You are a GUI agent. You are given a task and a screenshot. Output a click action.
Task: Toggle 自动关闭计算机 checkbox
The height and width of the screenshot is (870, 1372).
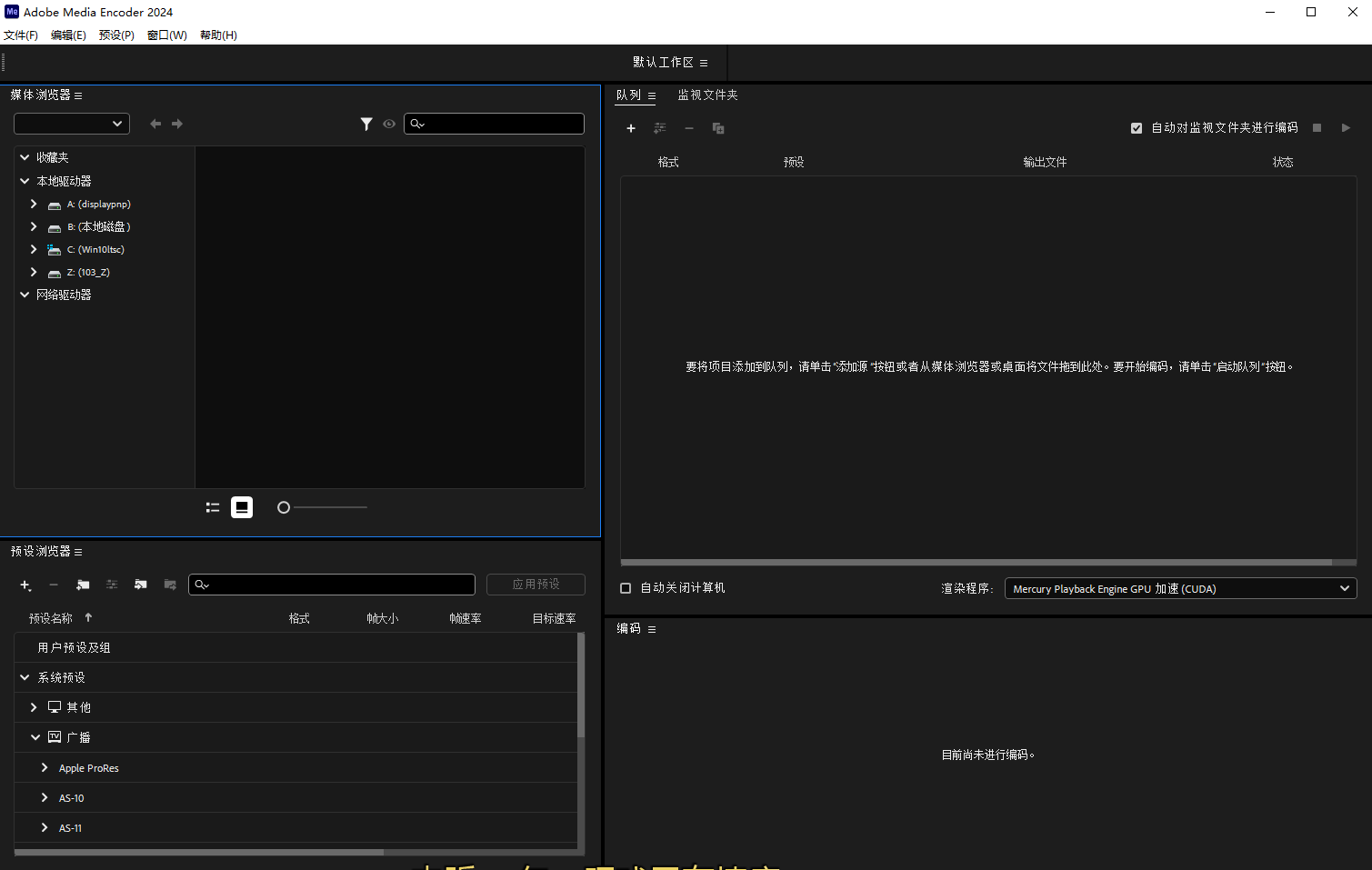point(626,588)
